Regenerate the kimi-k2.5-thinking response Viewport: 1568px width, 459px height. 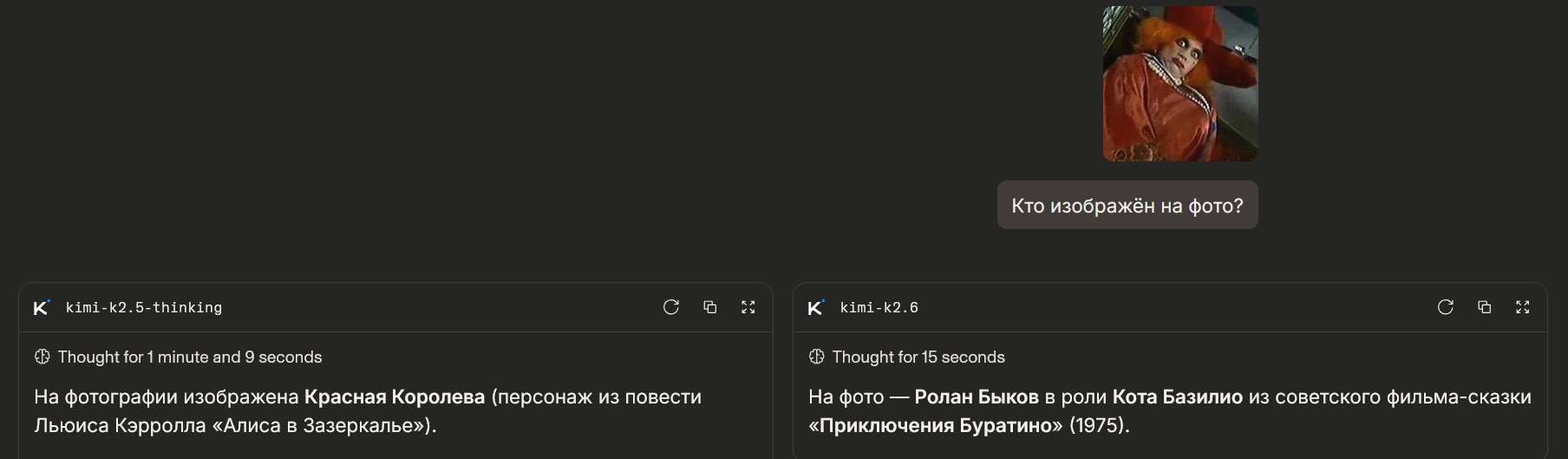pyautogui.click(x=671, y=307)
